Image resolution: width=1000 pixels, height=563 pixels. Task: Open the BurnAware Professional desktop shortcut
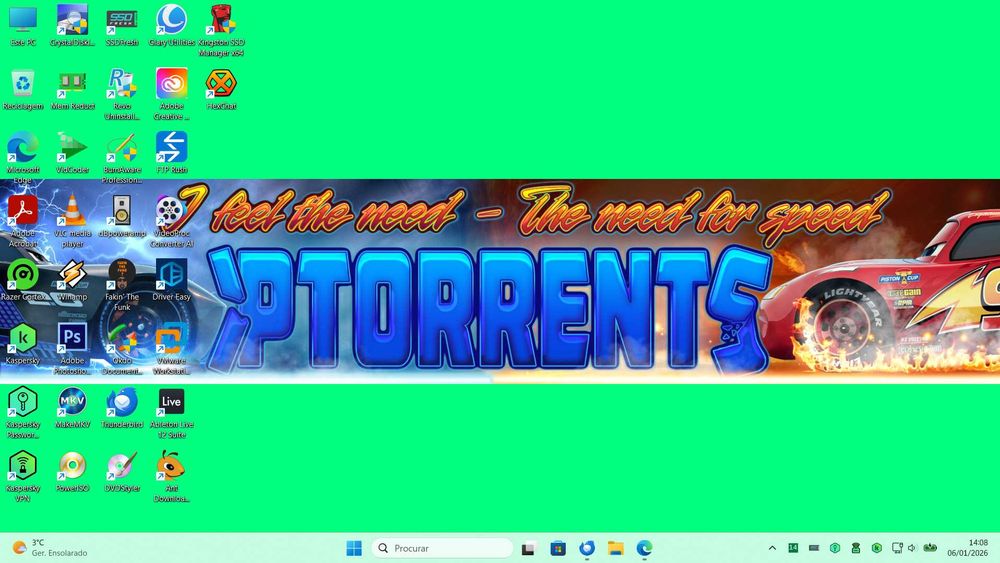(x=122, y=158)
